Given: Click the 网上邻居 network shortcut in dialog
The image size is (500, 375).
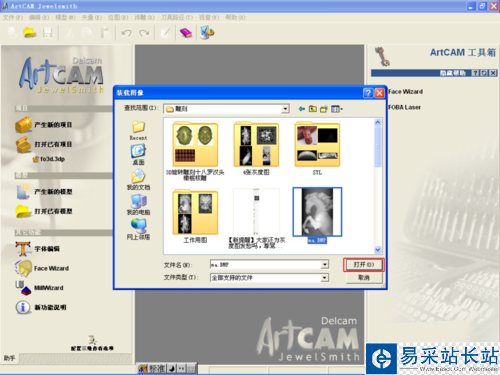Looking at the screenshot, I should (138, 229).
